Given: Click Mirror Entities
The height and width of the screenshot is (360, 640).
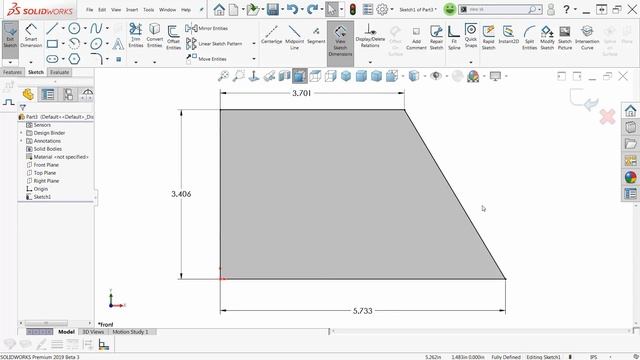Looking at the screenshot, I should (207, 28).
